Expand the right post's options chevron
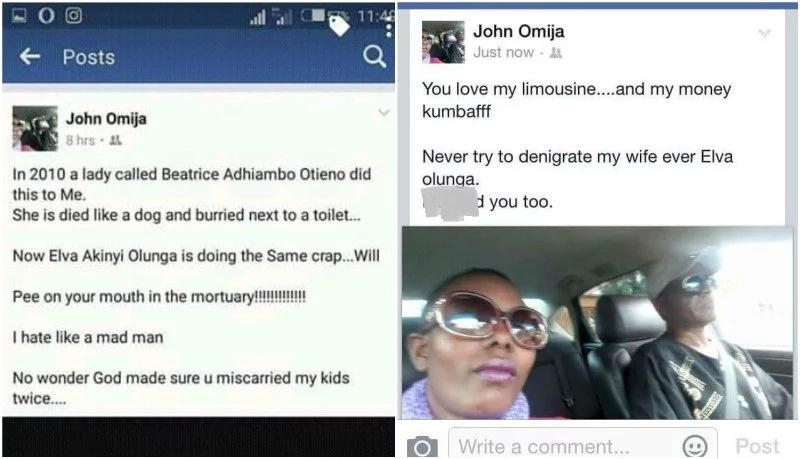 (764, 33)
